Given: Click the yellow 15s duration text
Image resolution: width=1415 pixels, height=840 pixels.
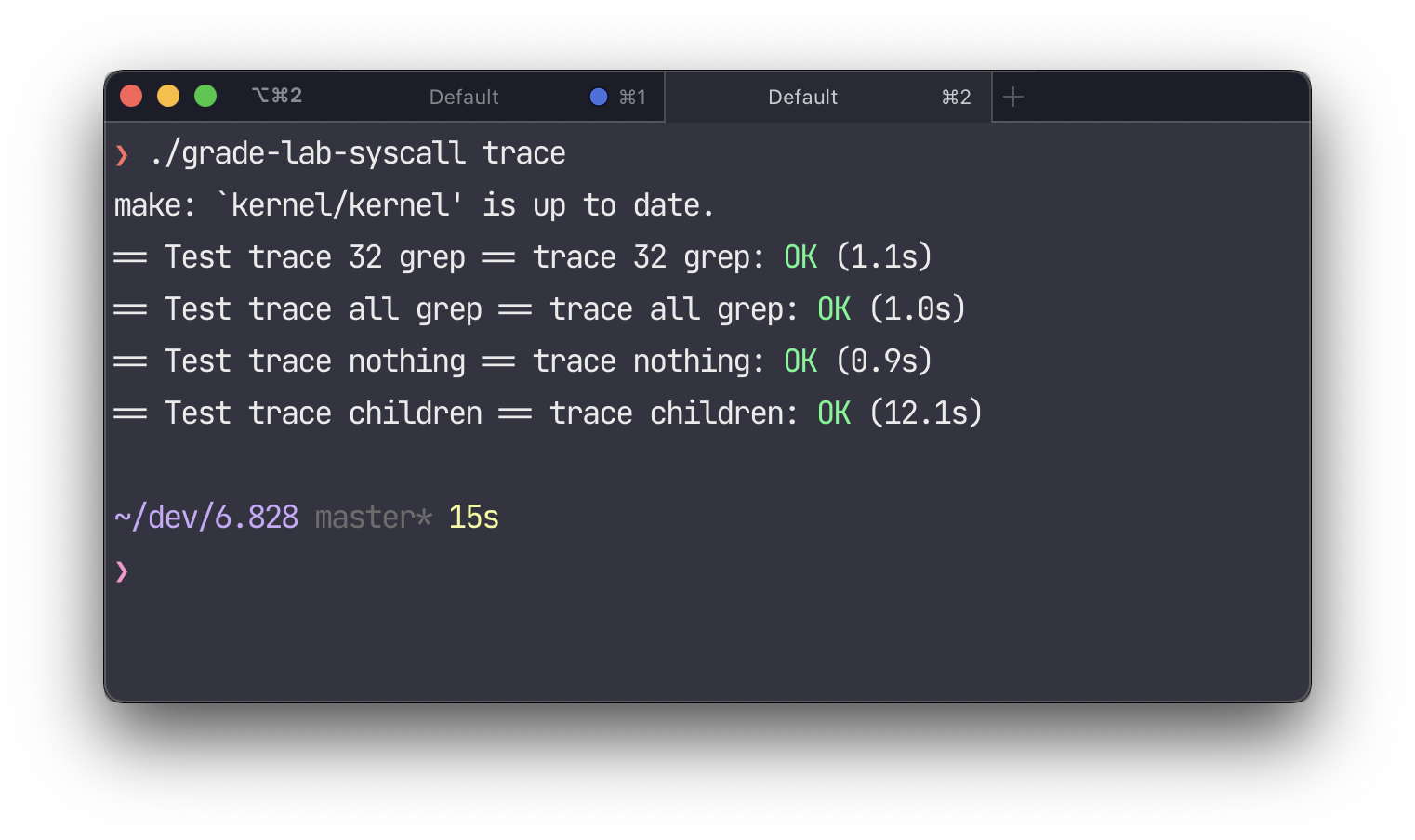Looking at the screenshot, I should pyautogui.click(x=474, y=518).
